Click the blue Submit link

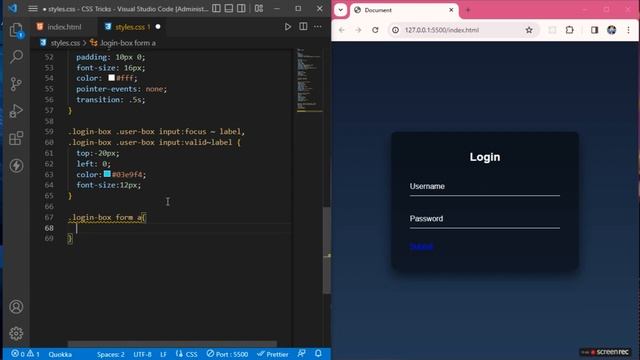point(421,247)
